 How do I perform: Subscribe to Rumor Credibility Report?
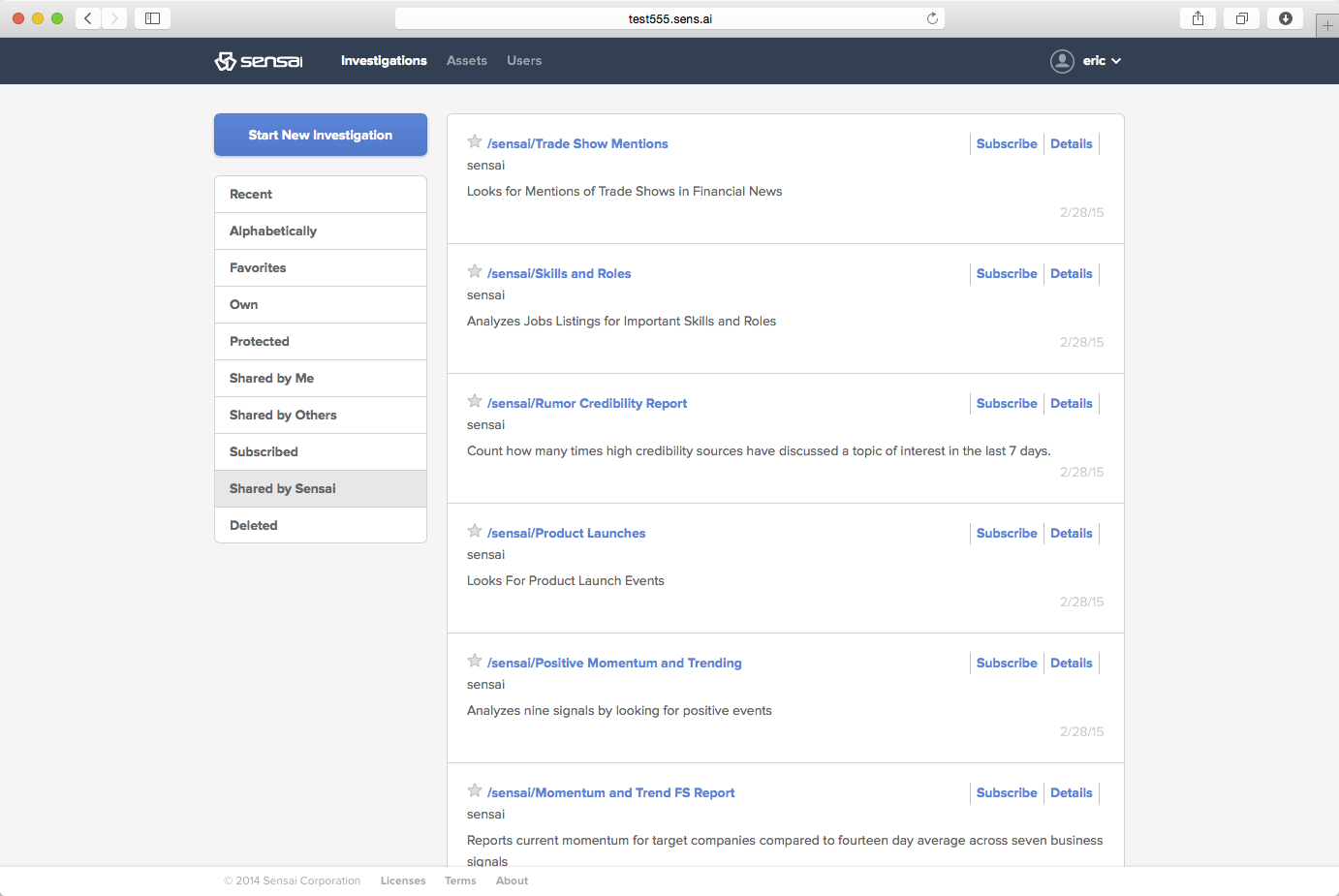pos(1007,404)
